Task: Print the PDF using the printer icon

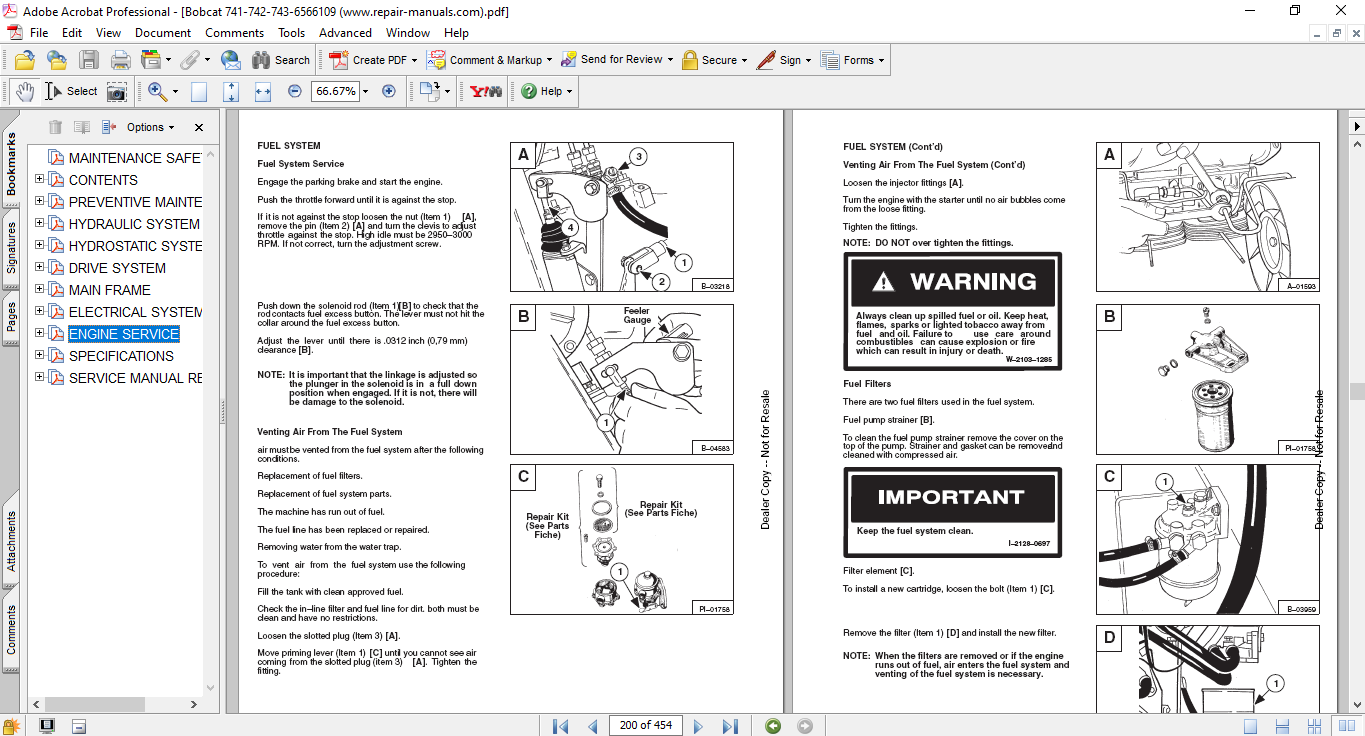Action: coord(120,60)
